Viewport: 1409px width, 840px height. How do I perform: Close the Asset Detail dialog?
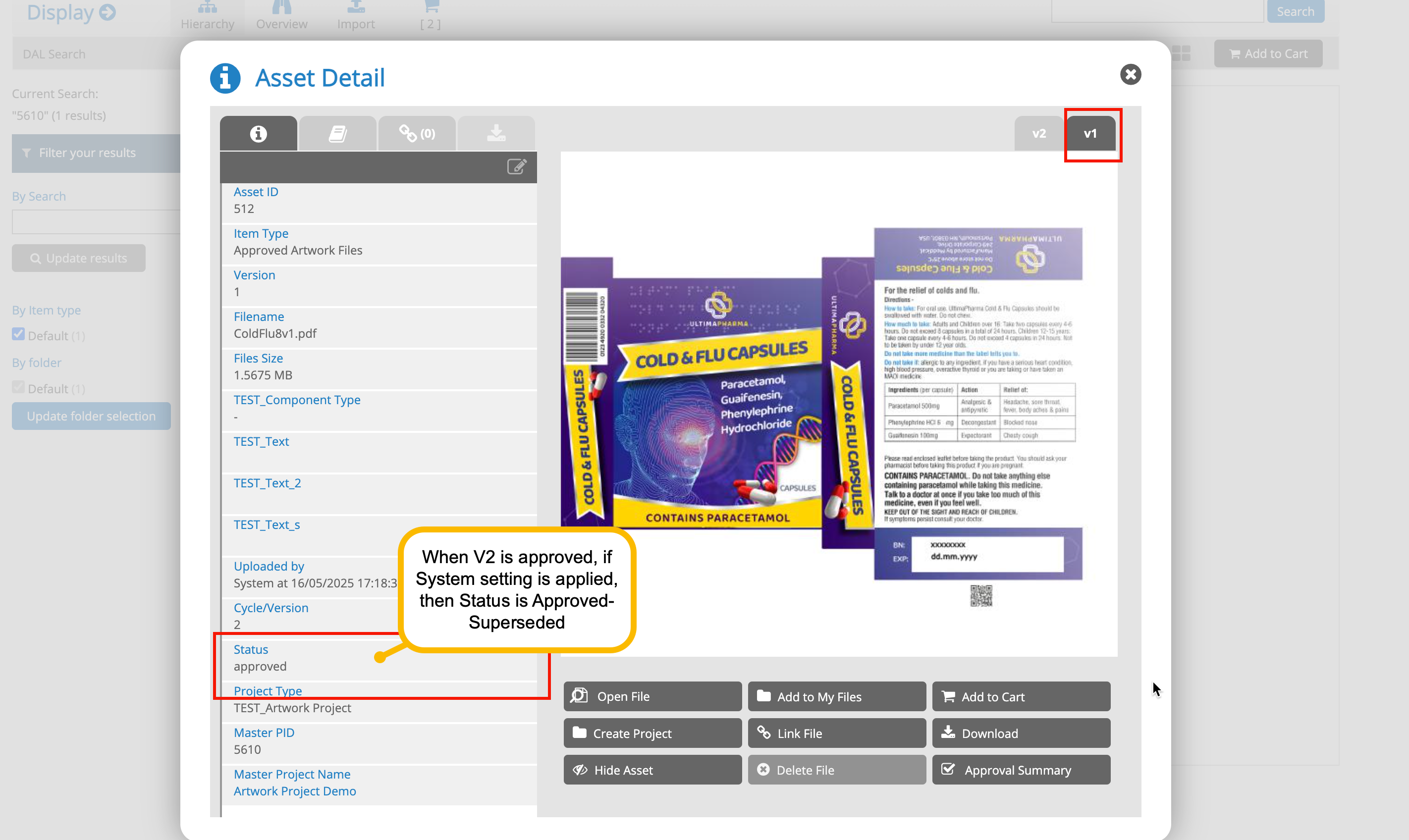(1130, 74)
